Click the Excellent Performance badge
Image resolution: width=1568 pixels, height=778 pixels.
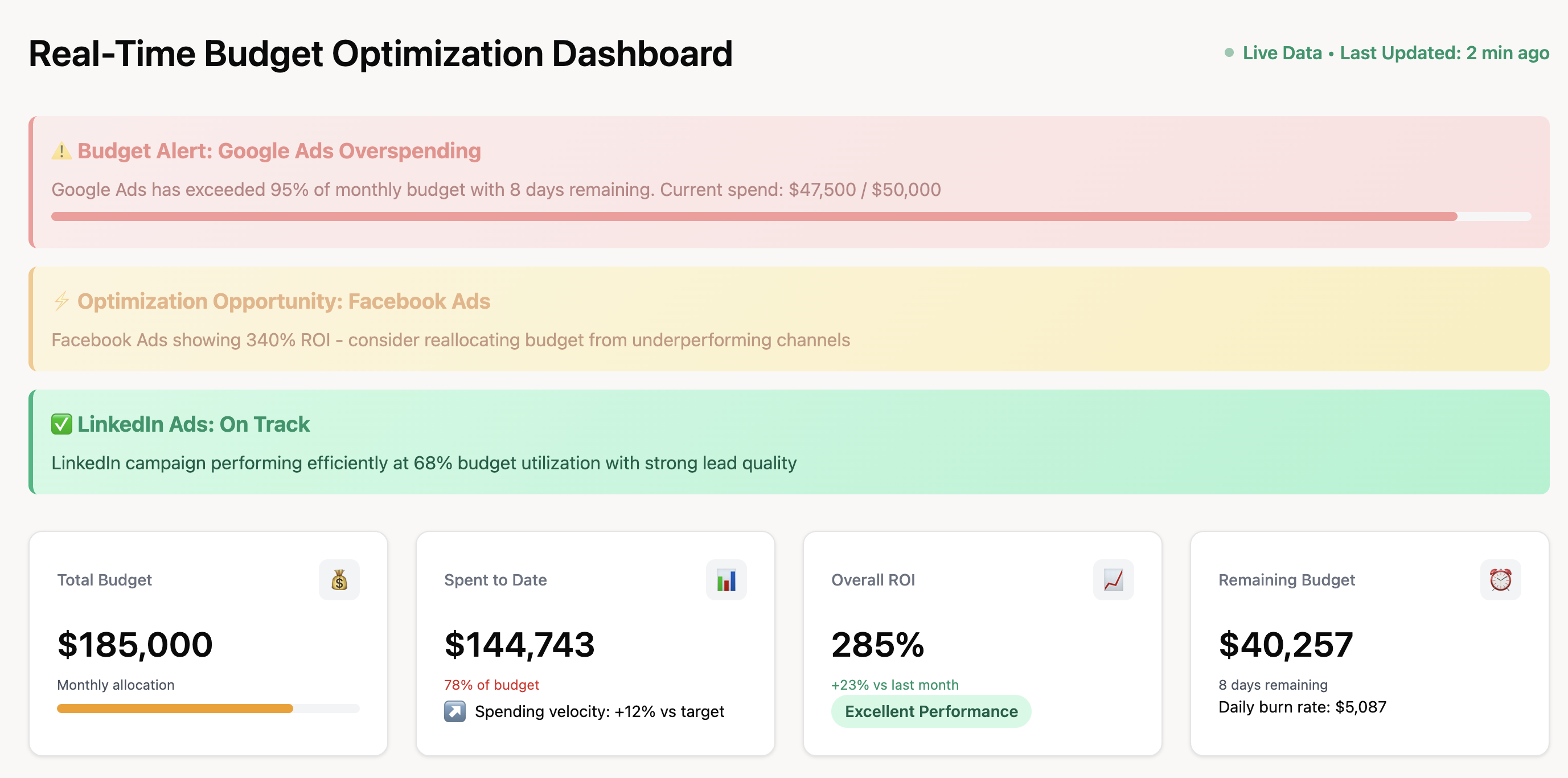coord(931,710)
